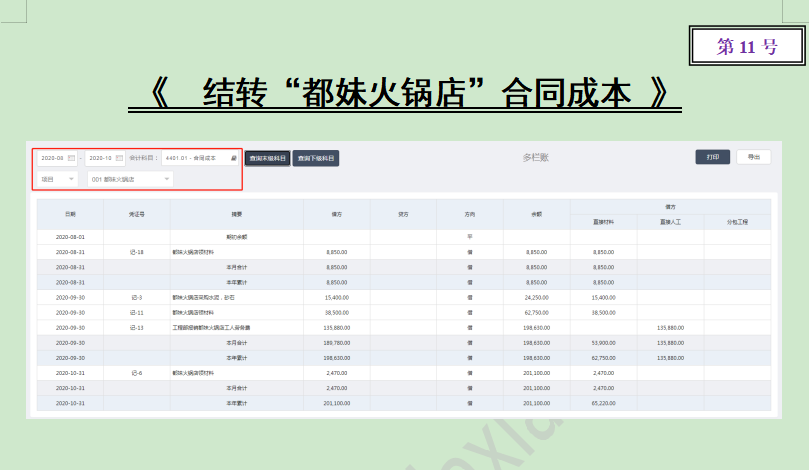
Task: Click summary 工程部报销 in 记-13 row
Action: pyautogui.click(x=212, y=328)
